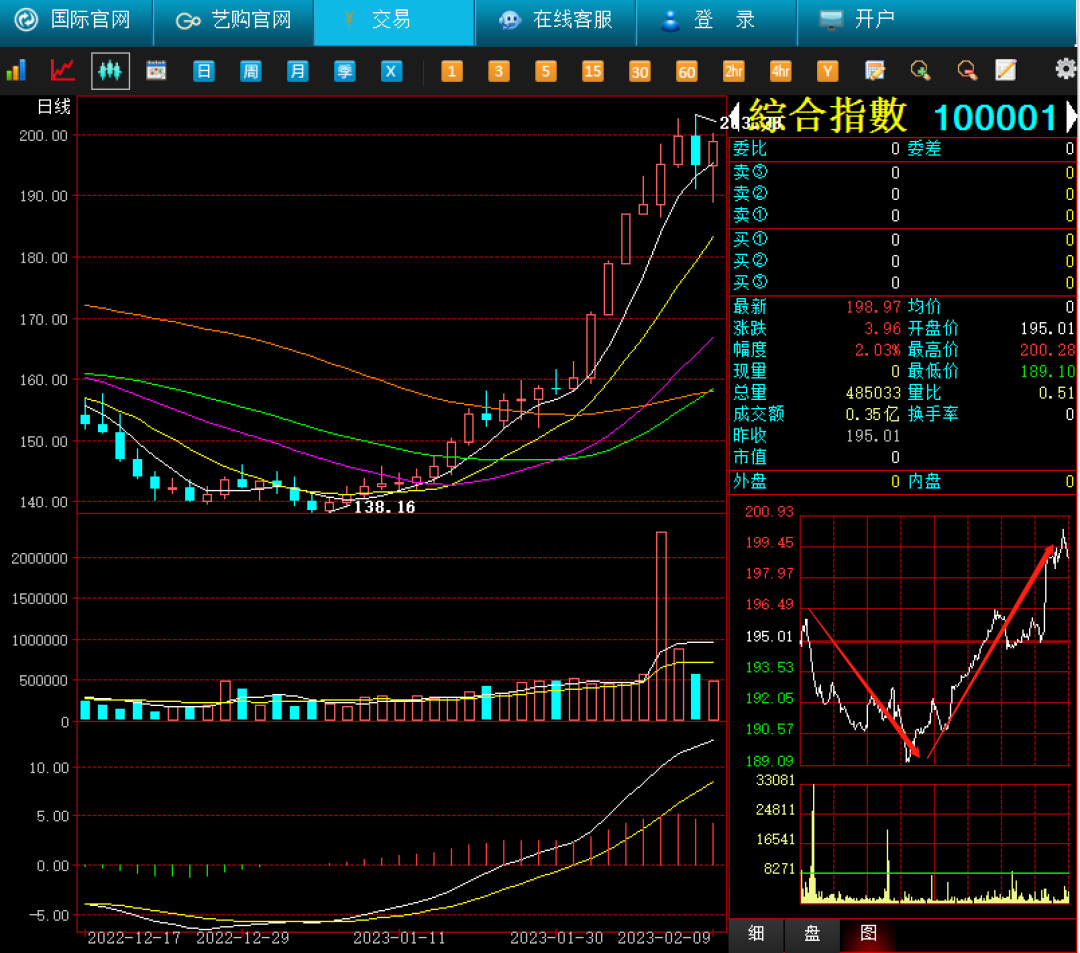The image size is (1080, 953).
Task: Click the percentage change 2.03%
Action: pos(878,350)
